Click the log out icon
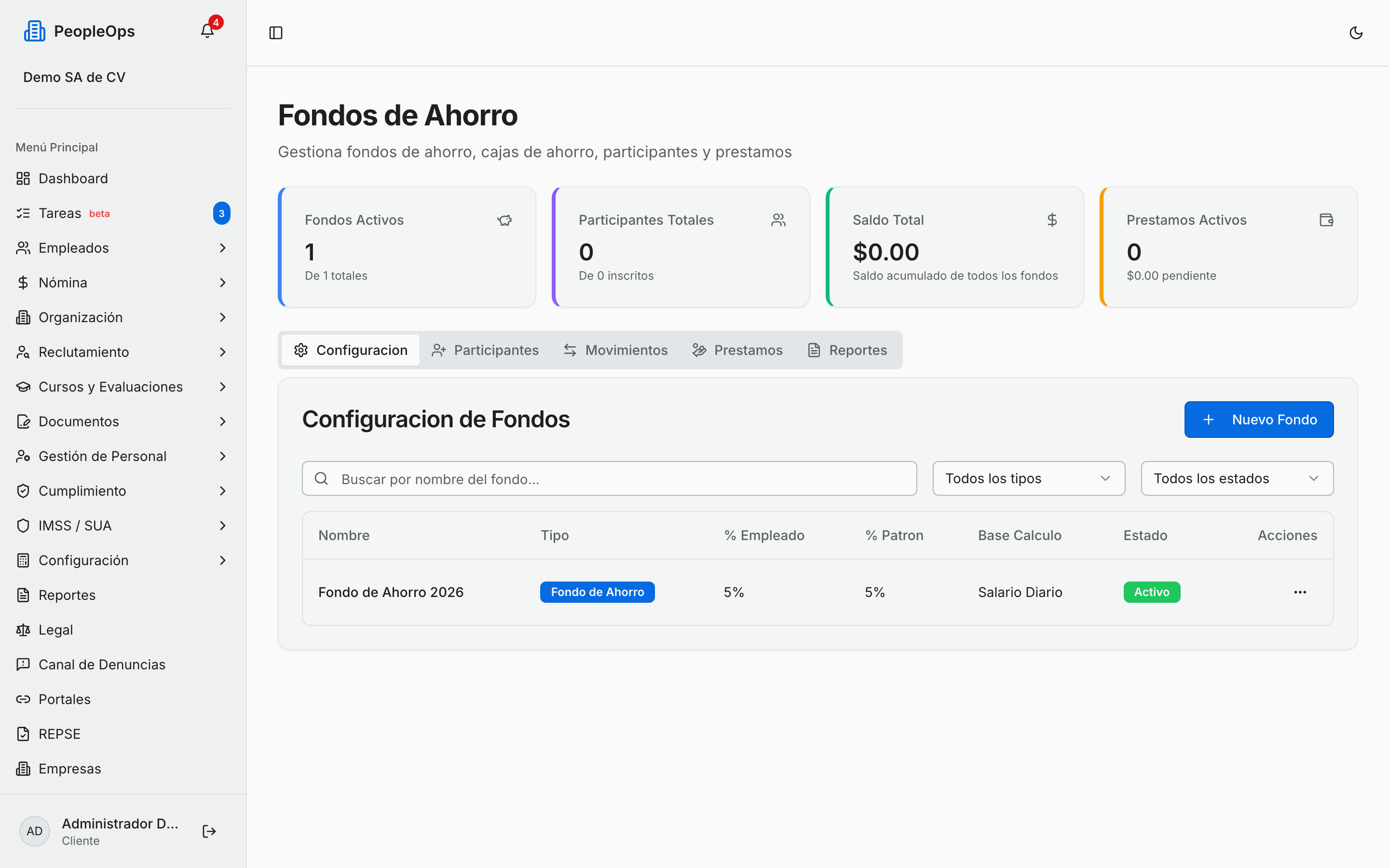Viewport: 1389px width, 868px height. [x=209, y=831]
